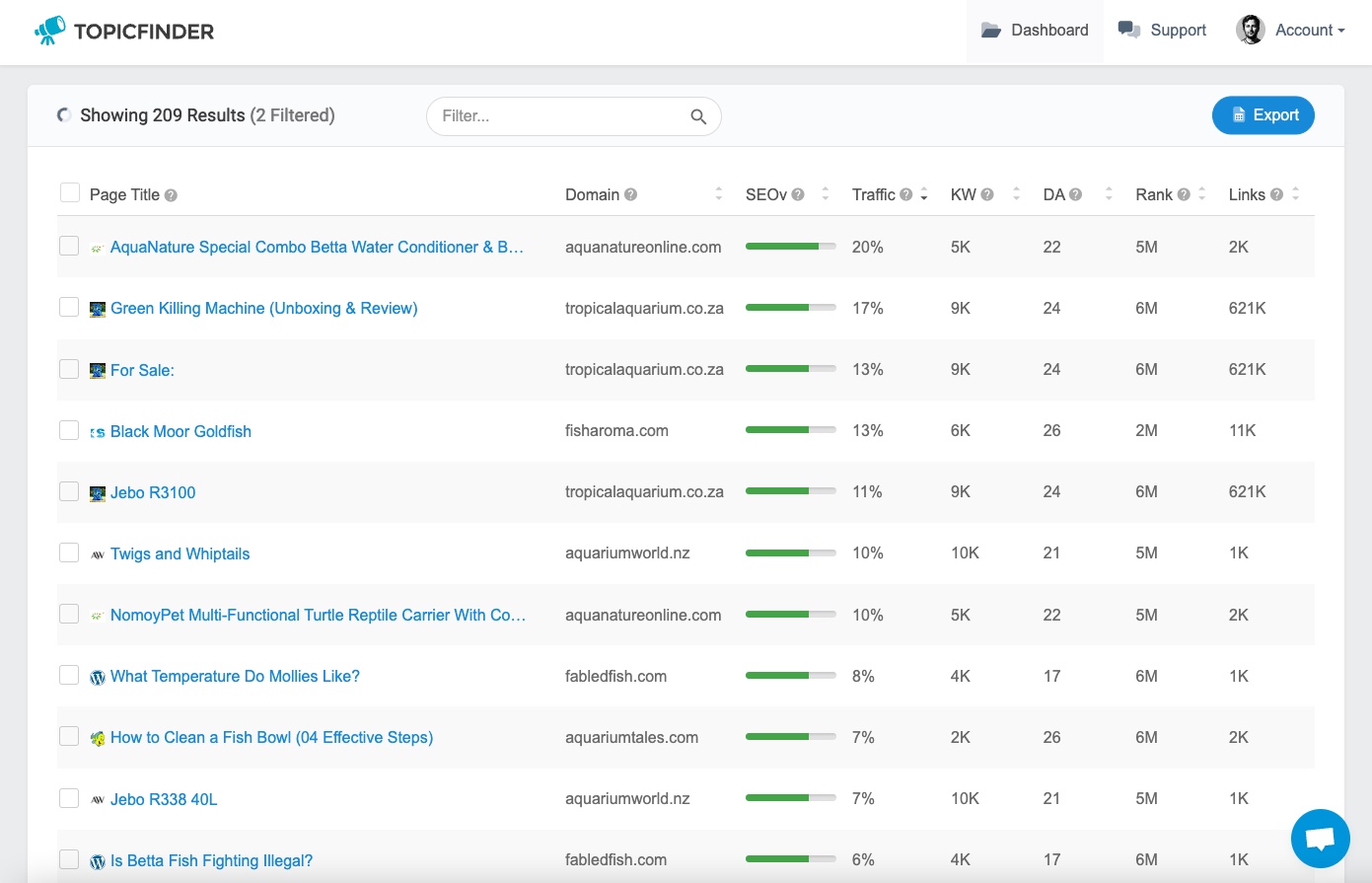Click Showing 209 Results text
Screen dimensions: 1372x883
[163, 115]
